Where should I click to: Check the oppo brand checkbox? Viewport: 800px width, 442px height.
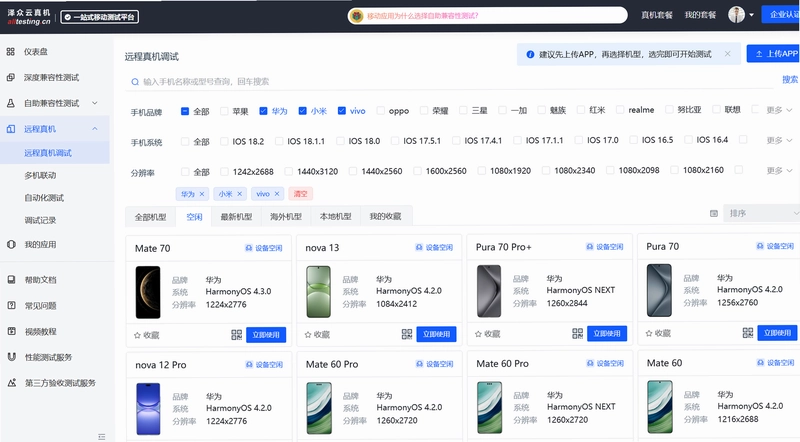pos(381,111)
